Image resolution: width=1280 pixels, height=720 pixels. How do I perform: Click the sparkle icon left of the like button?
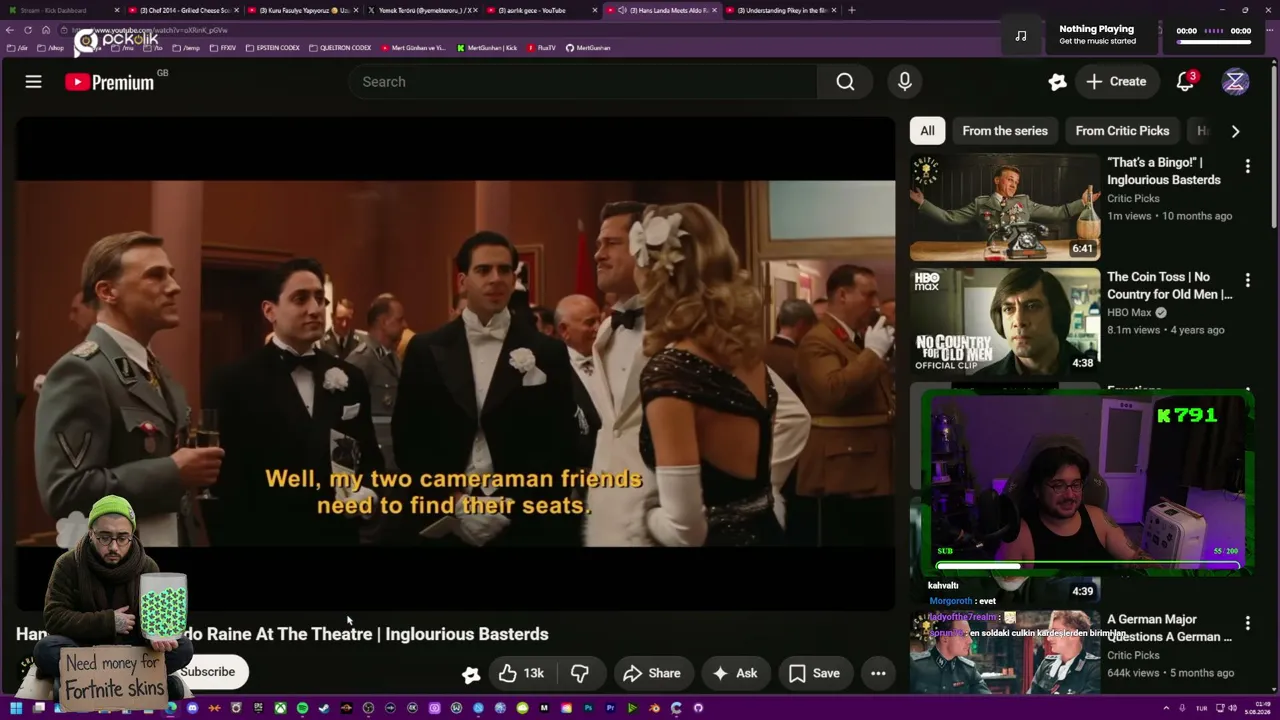[x=471, y=674]
